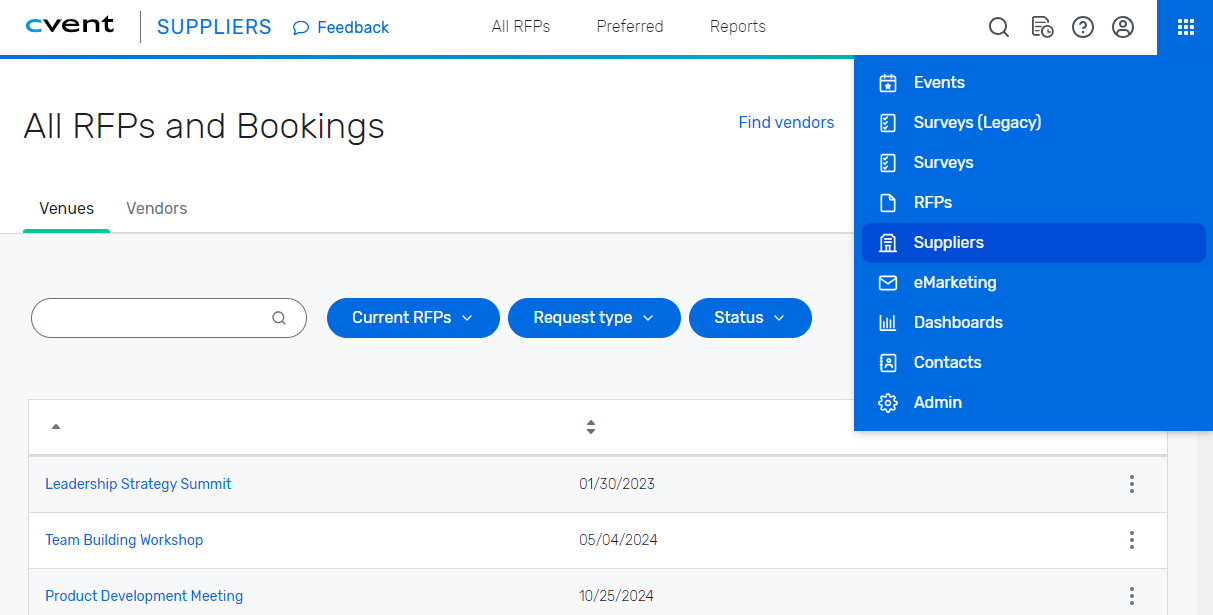Switch to the Vendors tab
The width and height of the screenshot is (1213, 615).
[x=156, y=208]
